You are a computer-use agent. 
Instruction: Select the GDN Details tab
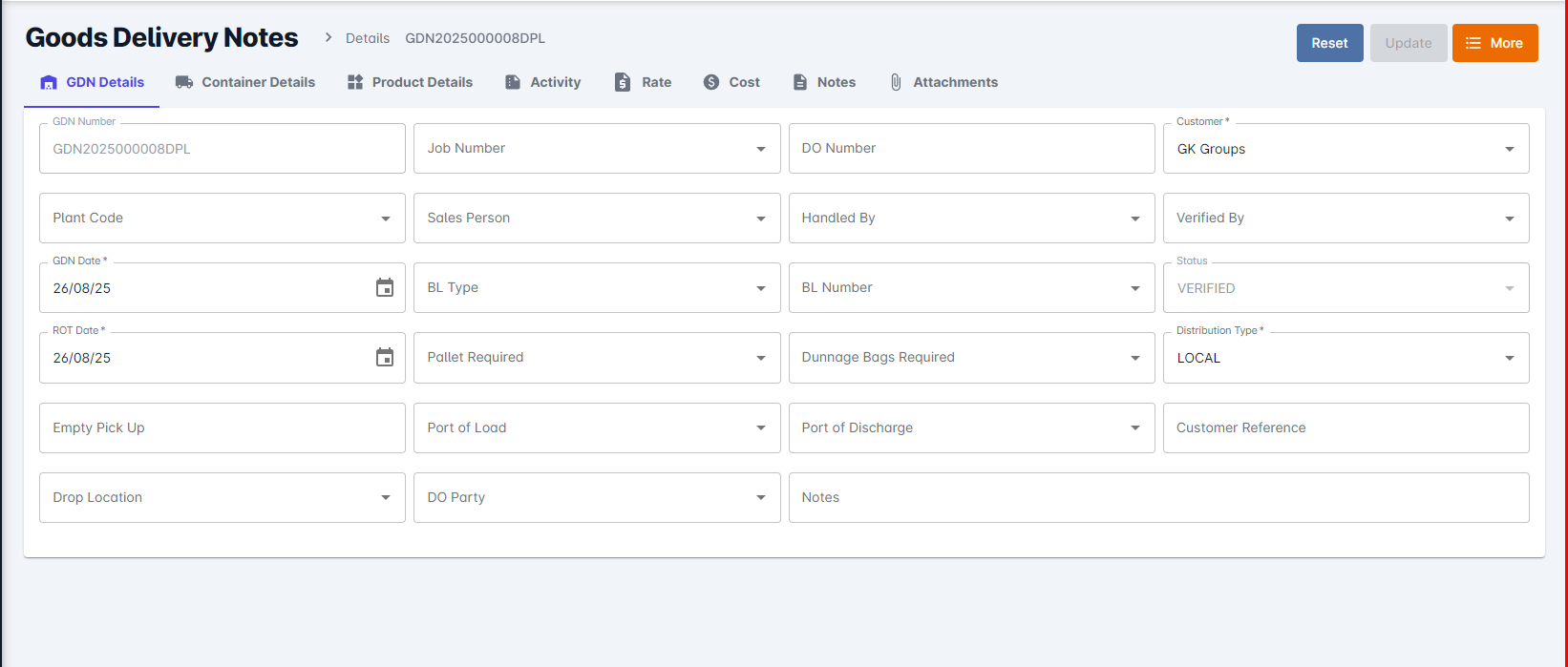tap(93, 82)
